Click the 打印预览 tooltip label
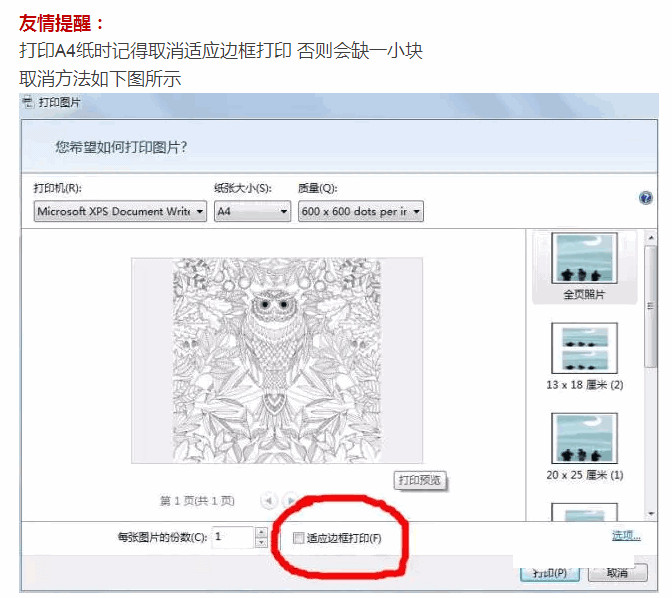672x598 pixels. (x=420, y=480)
